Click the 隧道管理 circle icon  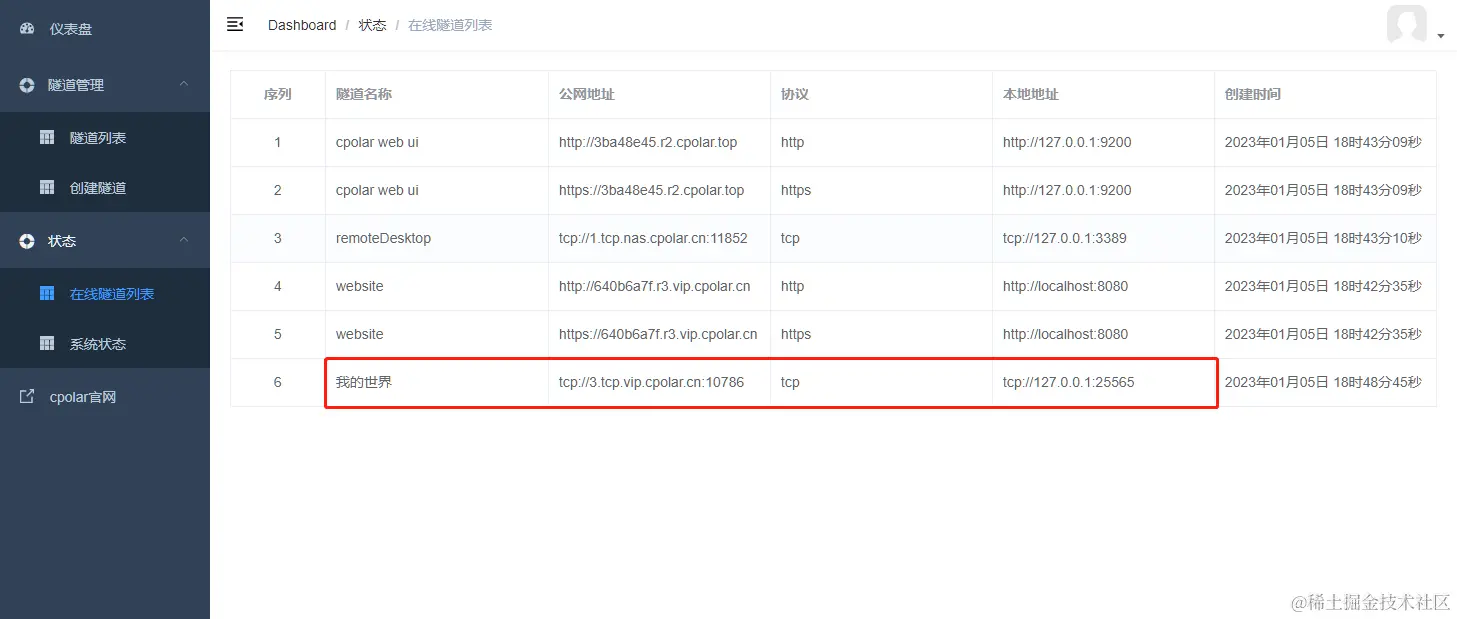click(27, 85)
